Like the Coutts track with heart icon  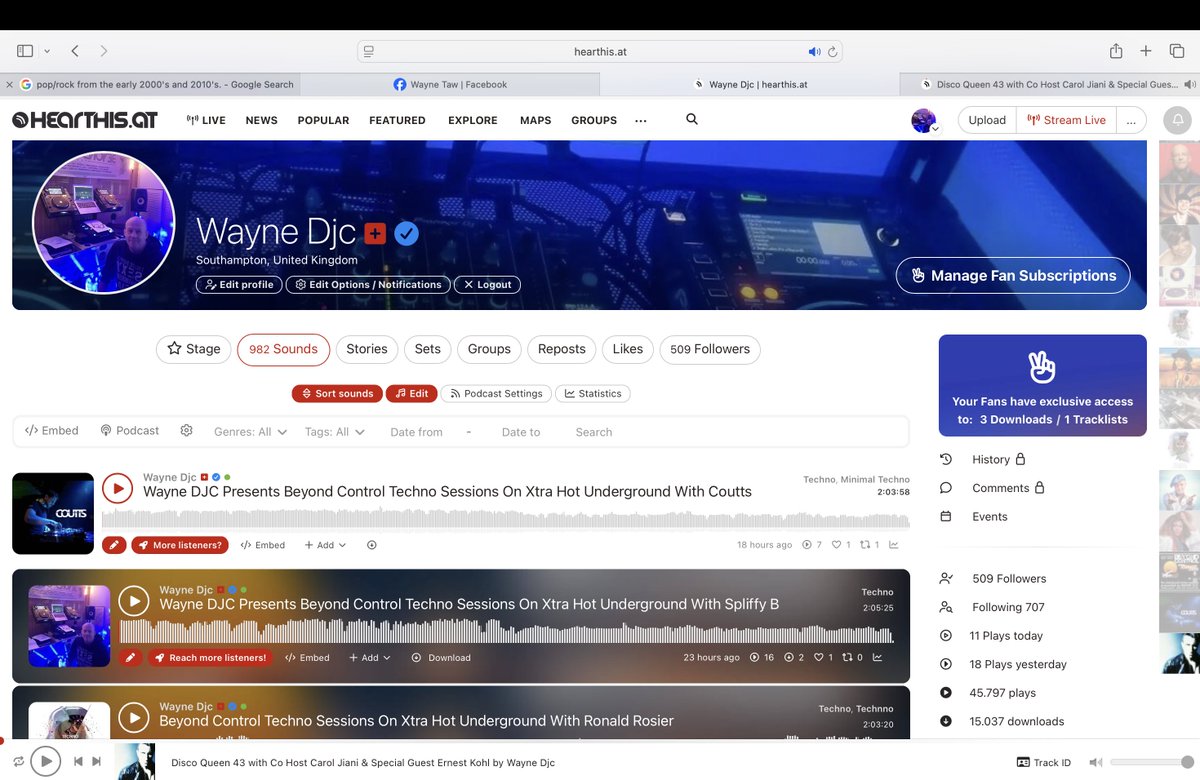(x=837, y=545)
